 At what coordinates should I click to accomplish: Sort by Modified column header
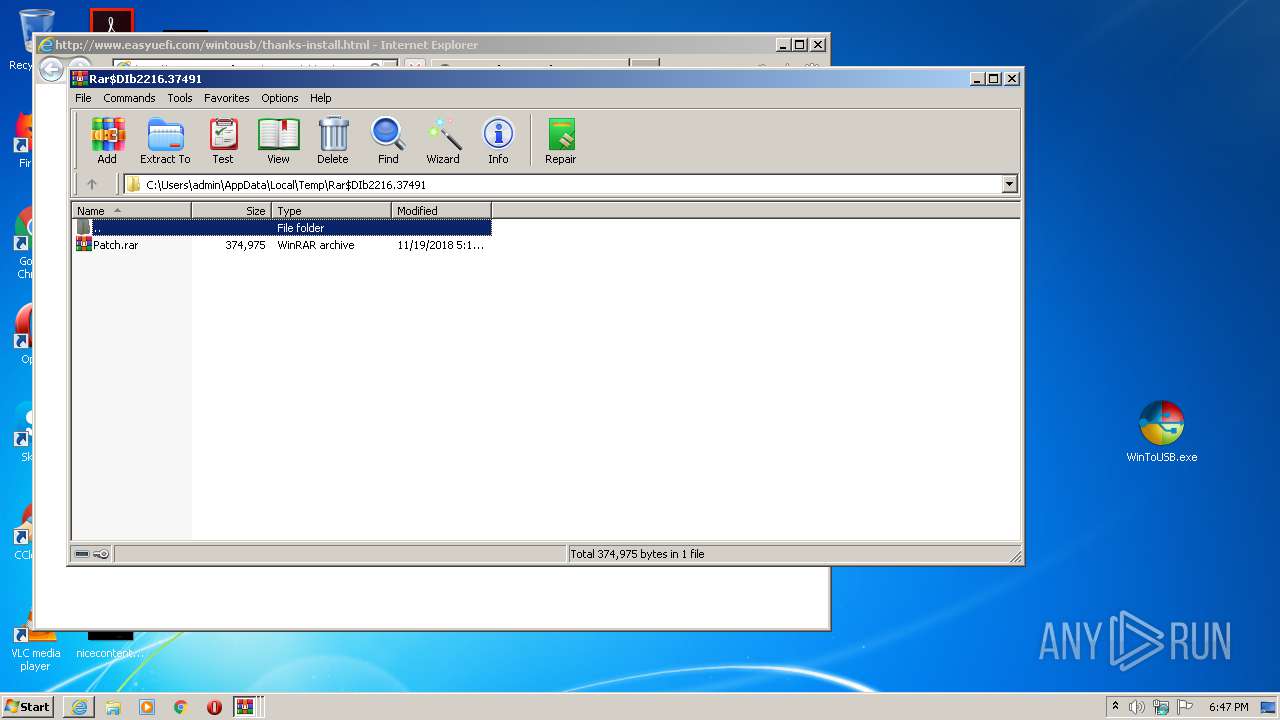tap(441, 210)
